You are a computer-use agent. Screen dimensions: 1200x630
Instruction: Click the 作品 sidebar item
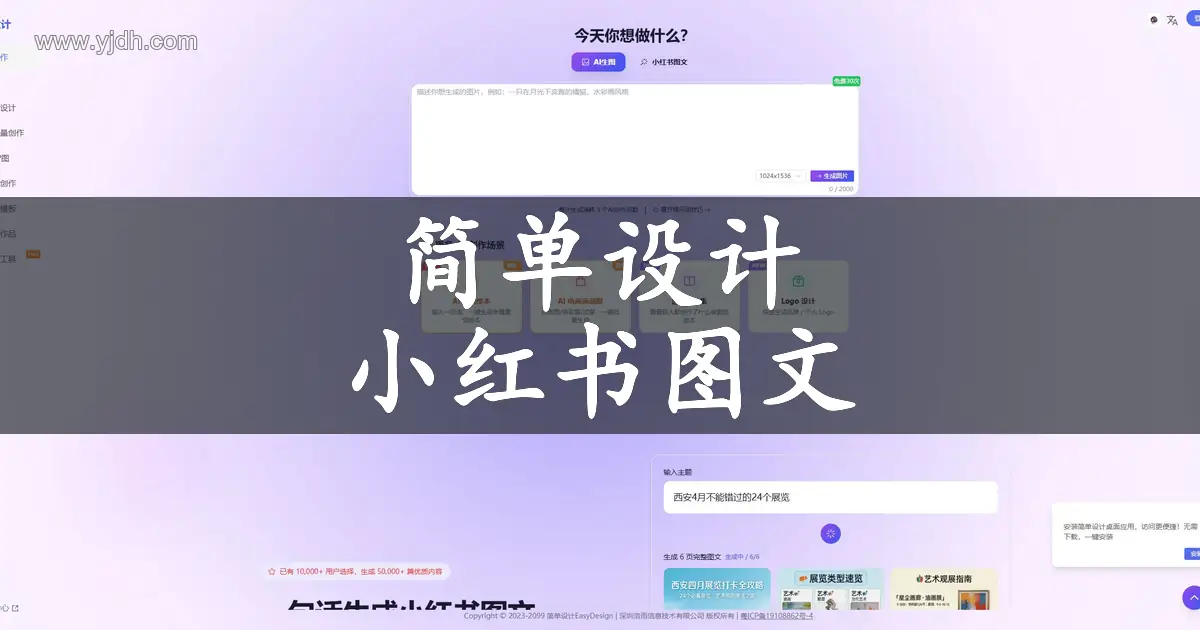8,234
